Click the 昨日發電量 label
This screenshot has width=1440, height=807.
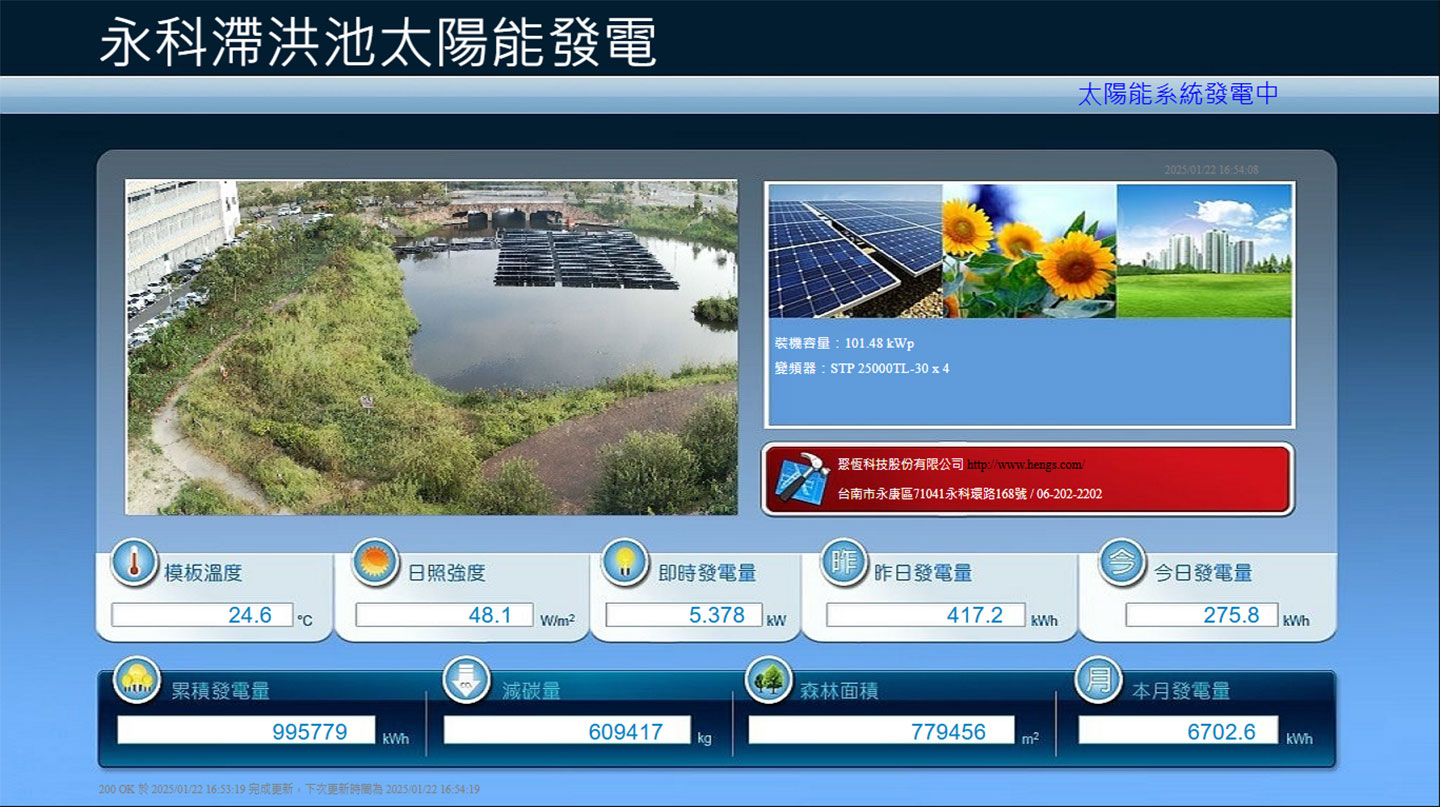(923, 573)
